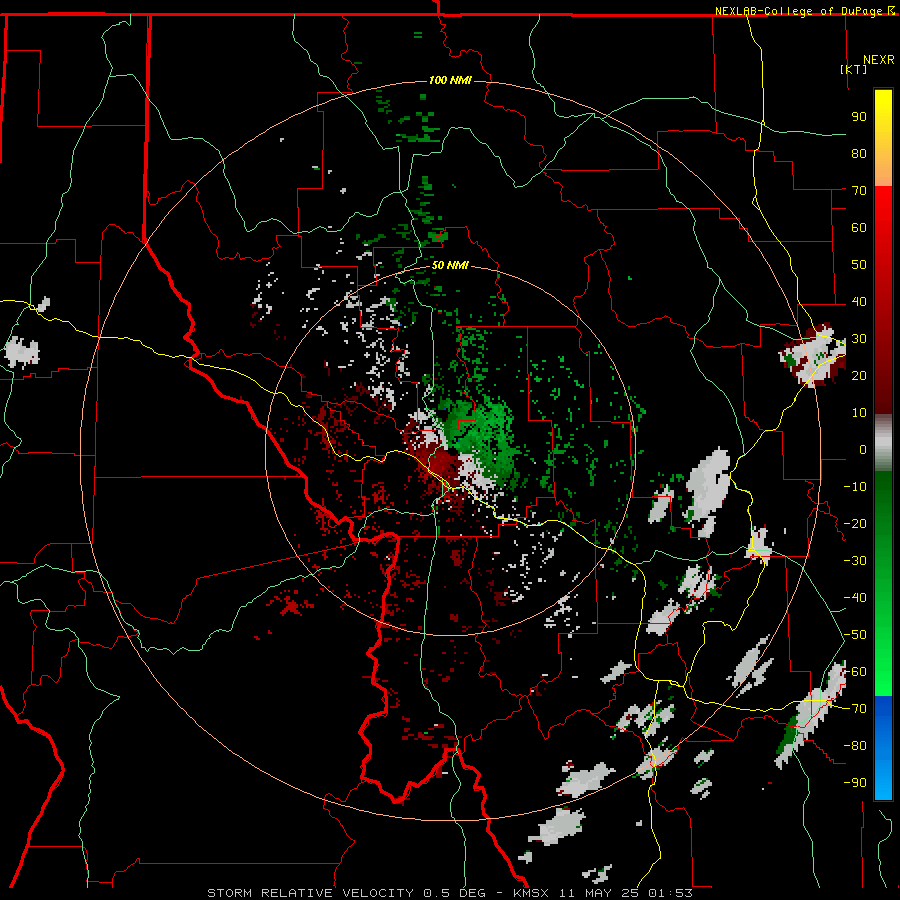Screen dimensions: 900x900
Task: Select the 60 value on the velocity scale
Action: pyautogui.click(x=859, y=227)
